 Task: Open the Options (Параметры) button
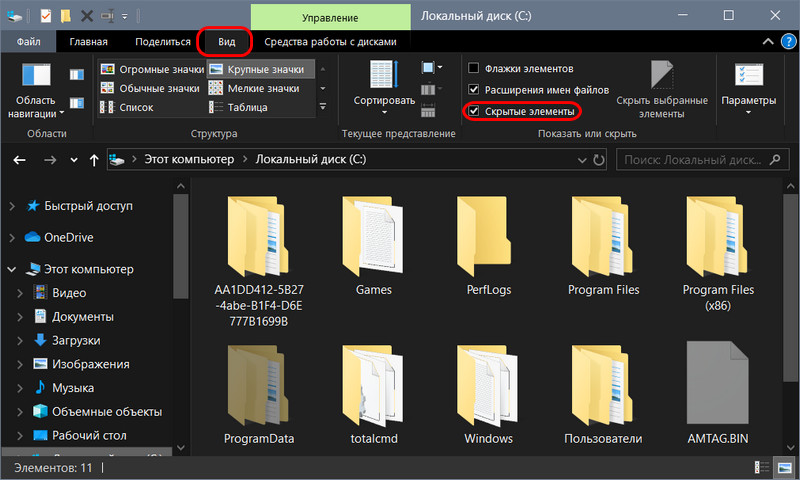[x=748, y=88]
